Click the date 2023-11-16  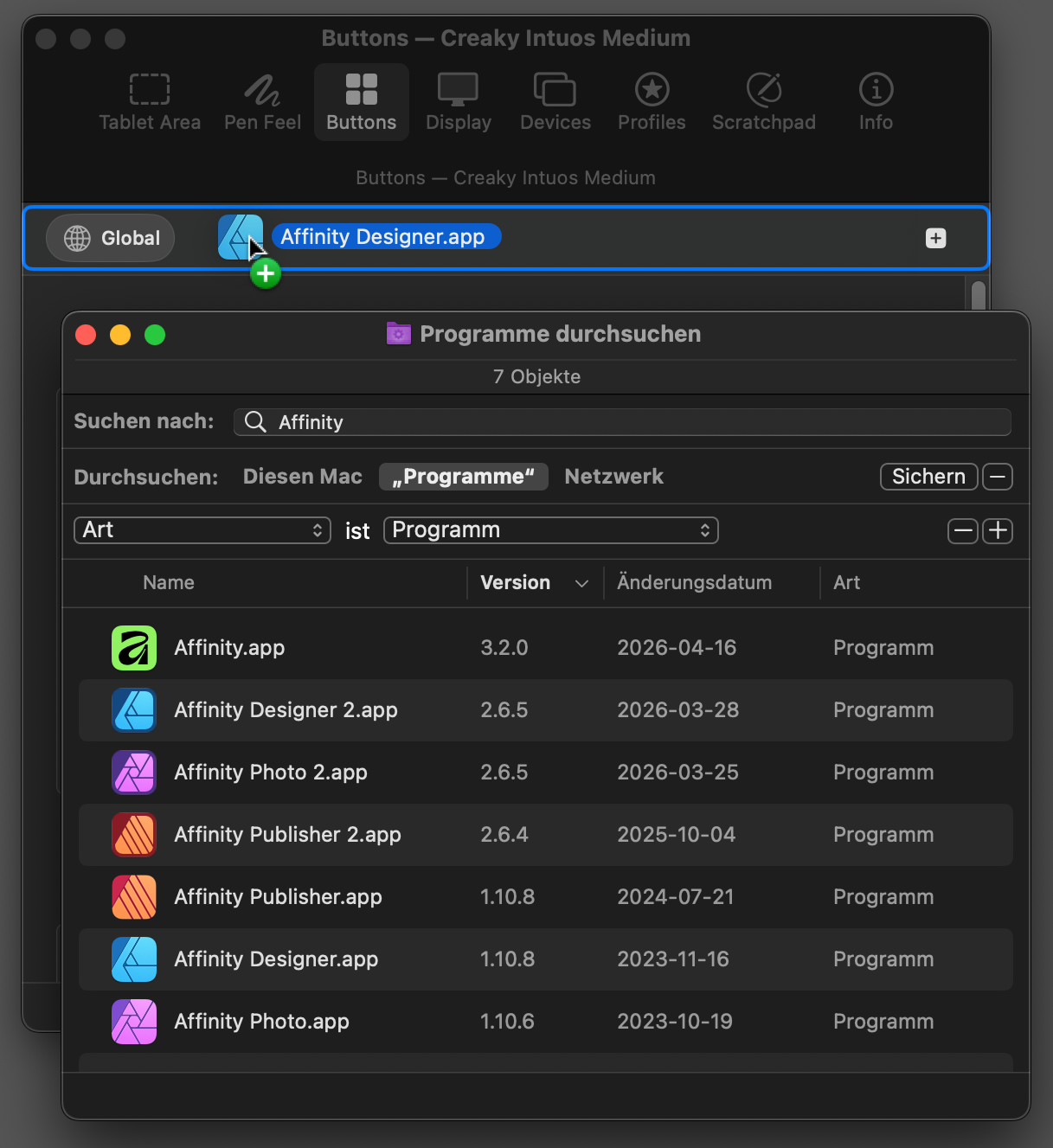point(673,959)
